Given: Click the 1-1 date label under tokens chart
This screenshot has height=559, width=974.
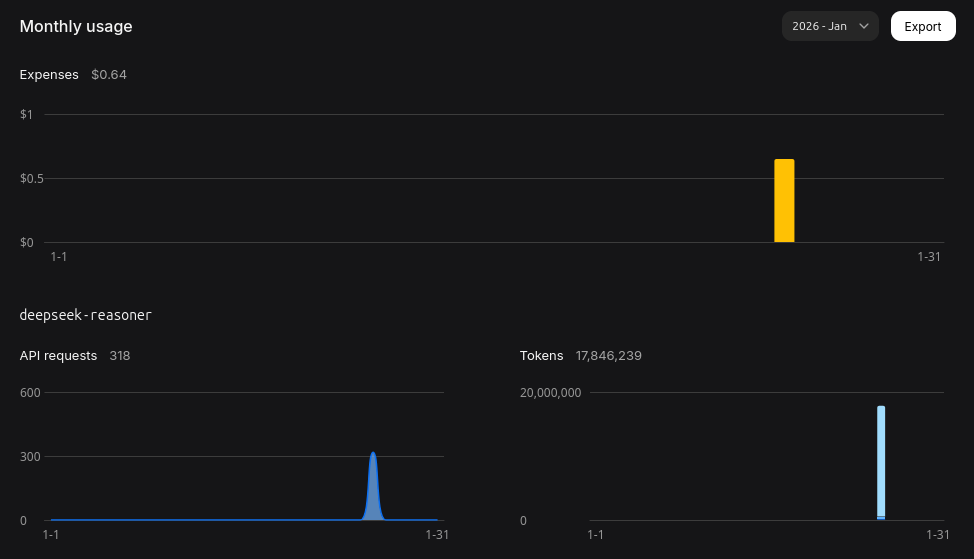Looking at the screenshot, I should (x=595, y=534).
